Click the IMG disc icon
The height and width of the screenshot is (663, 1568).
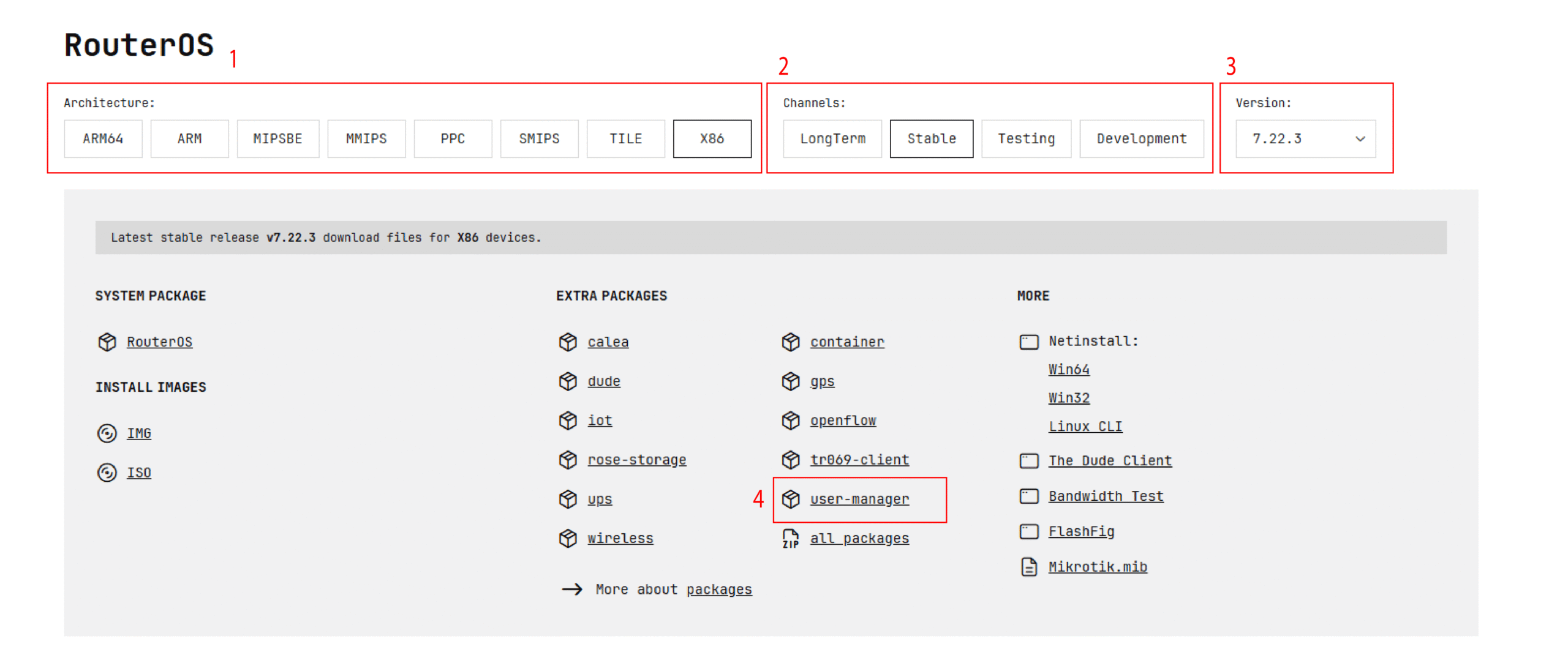pos(107,433)
